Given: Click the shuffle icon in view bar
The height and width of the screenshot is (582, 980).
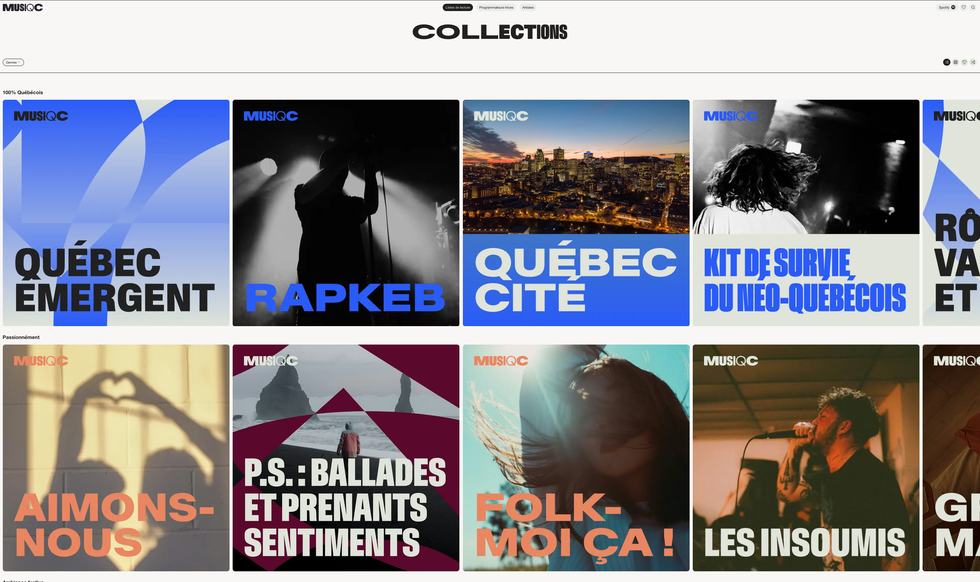Looking at the screenshot, I should [x=973, y=62].
